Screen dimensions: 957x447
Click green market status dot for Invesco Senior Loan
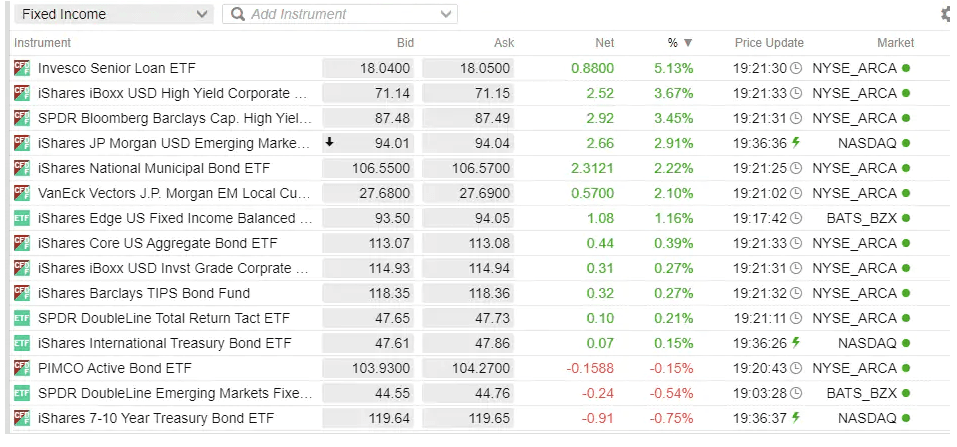click(906, 68)
